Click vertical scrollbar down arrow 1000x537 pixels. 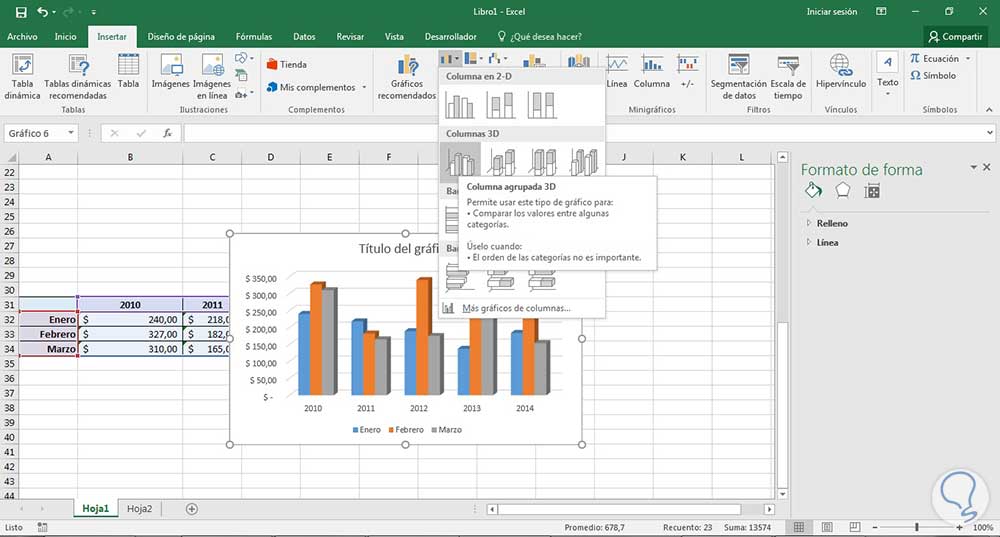click(x=783, y=494)
